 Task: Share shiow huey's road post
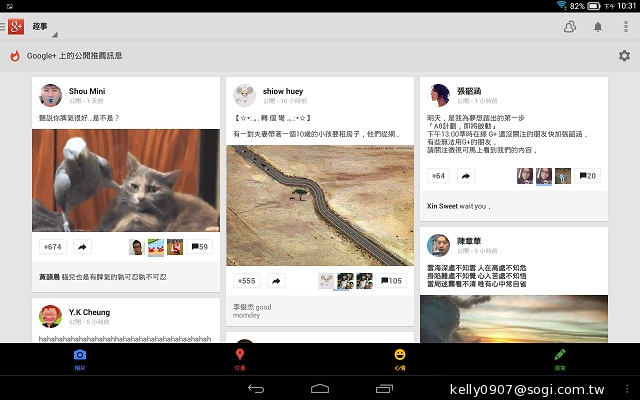pyautogui.click(x=276, y=281)
